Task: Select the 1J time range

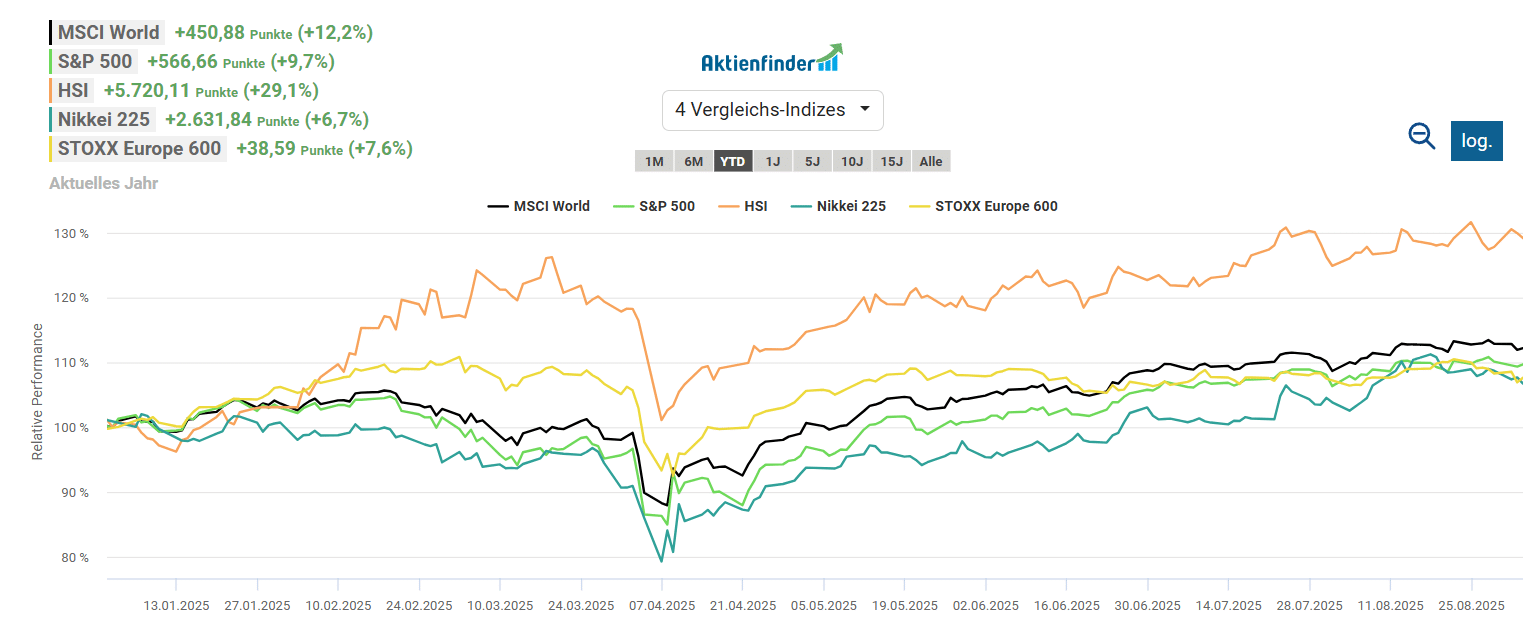Action: [773, 161]
